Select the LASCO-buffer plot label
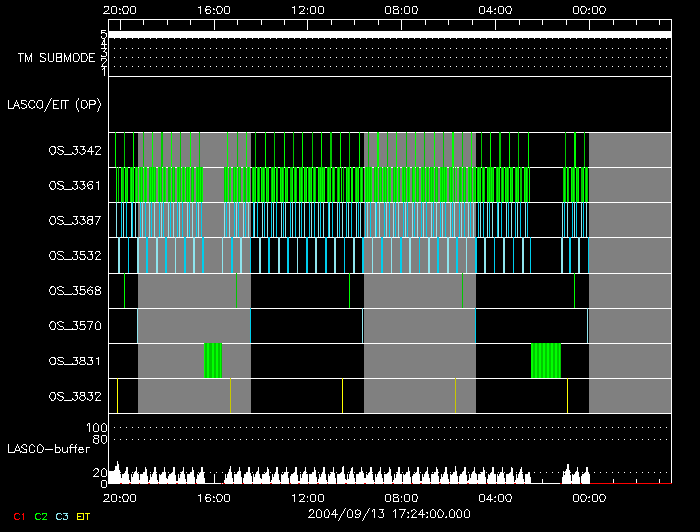Image resolution: width=700 pixels, height=532 pixels. [x=49, y=448]
